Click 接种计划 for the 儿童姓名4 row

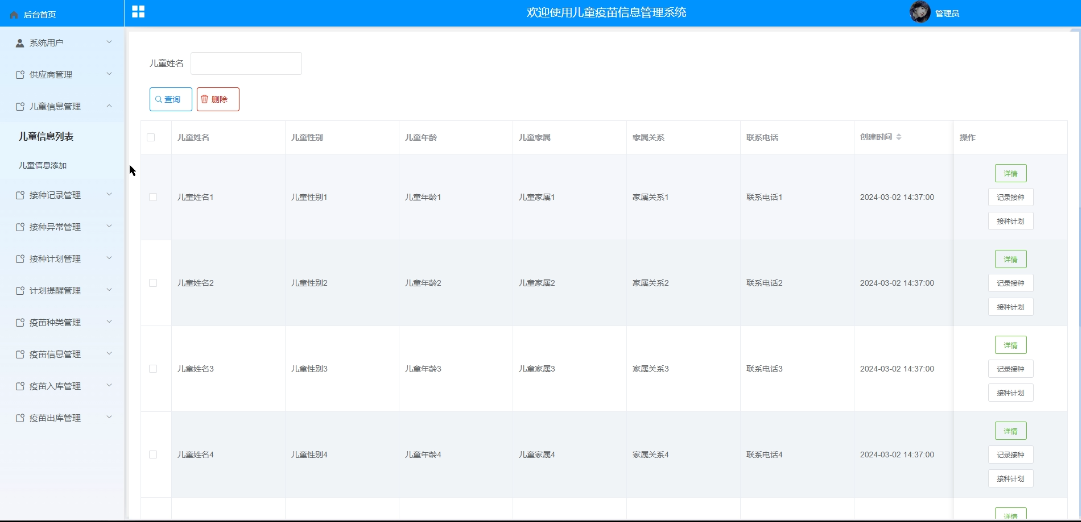point(1011,479)
